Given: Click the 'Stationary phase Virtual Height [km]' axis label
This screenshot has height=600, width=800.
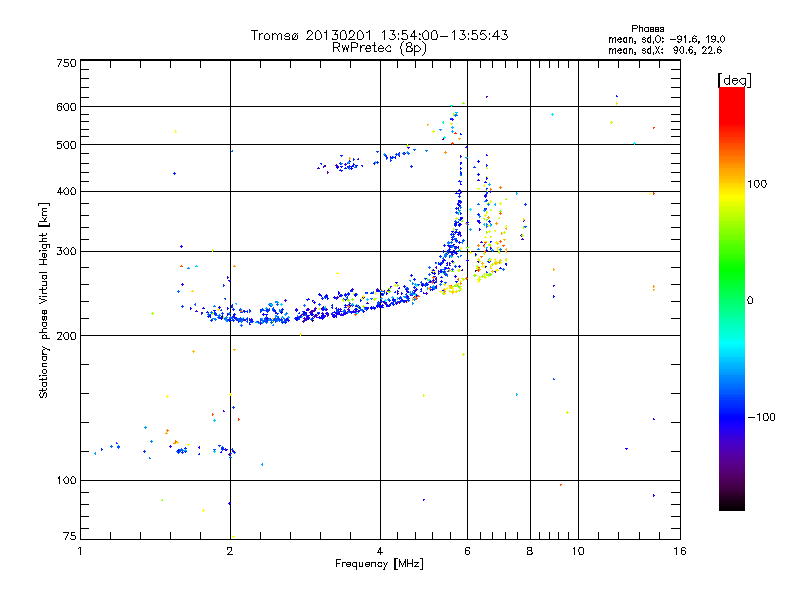Looking at the screenshot, I should click(x=44, y=301).
